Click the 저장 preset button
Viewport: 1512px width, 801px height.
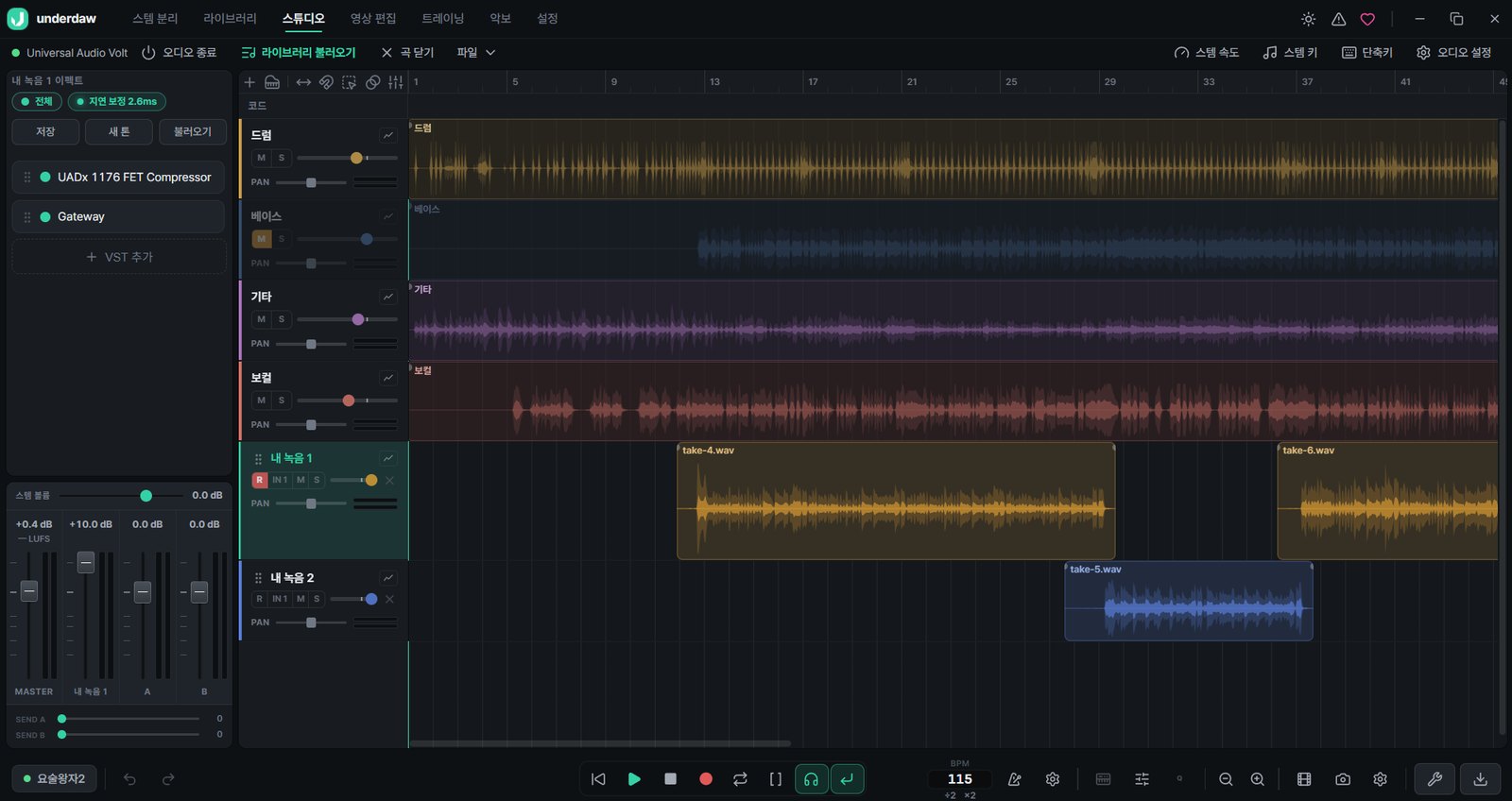tap(45, 131)
